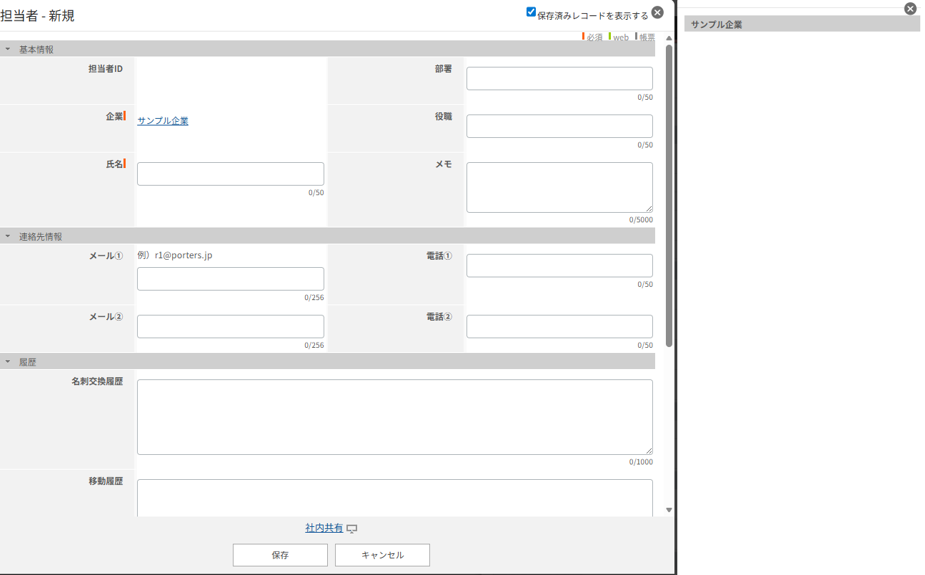The height and width of the screenshot is (575, 925).
Task: Select the サンプル企業 header in right panel
Action: coord(800,24)
